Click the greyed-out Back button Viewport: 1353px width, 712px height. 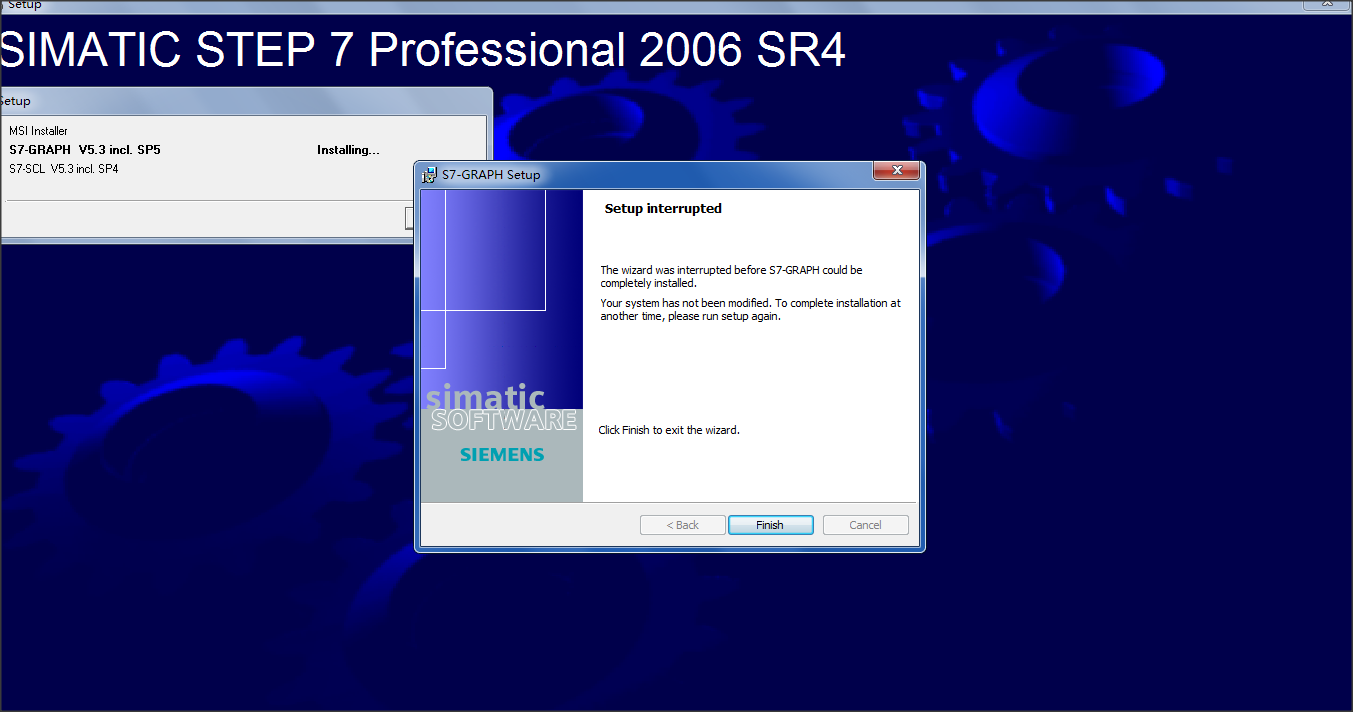(x=683, y=525)
